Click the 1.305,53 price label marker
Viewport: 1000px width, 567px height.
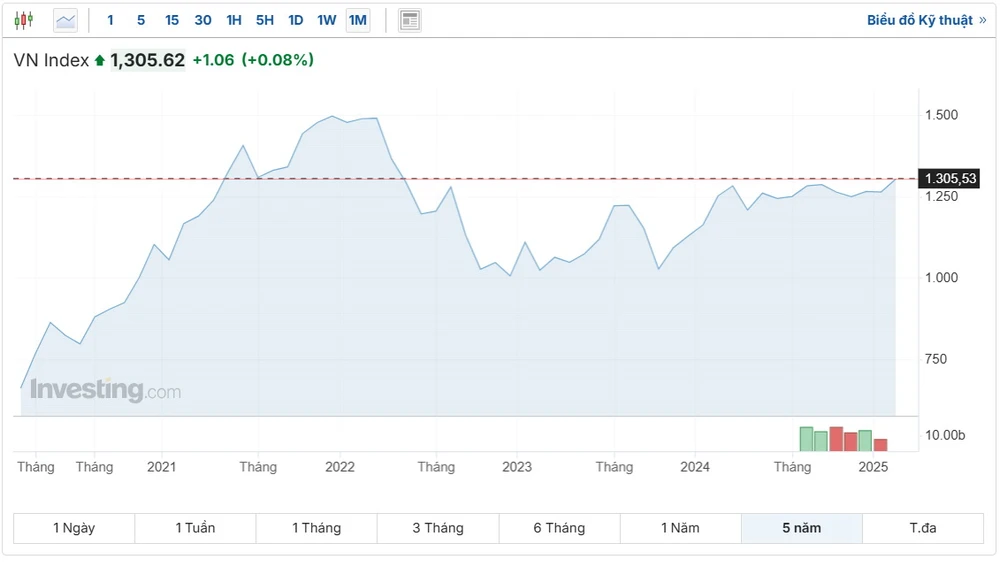(x=950, y=179)
